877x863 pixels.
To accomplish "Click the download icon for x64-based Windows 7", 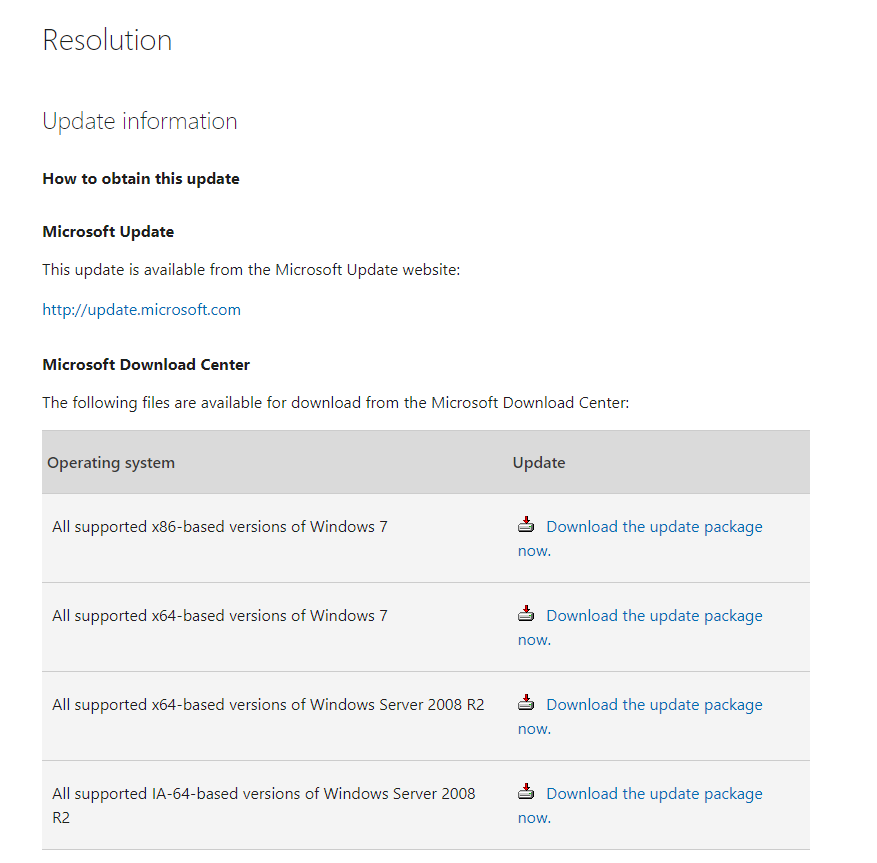I will click(x=526, y=614).
